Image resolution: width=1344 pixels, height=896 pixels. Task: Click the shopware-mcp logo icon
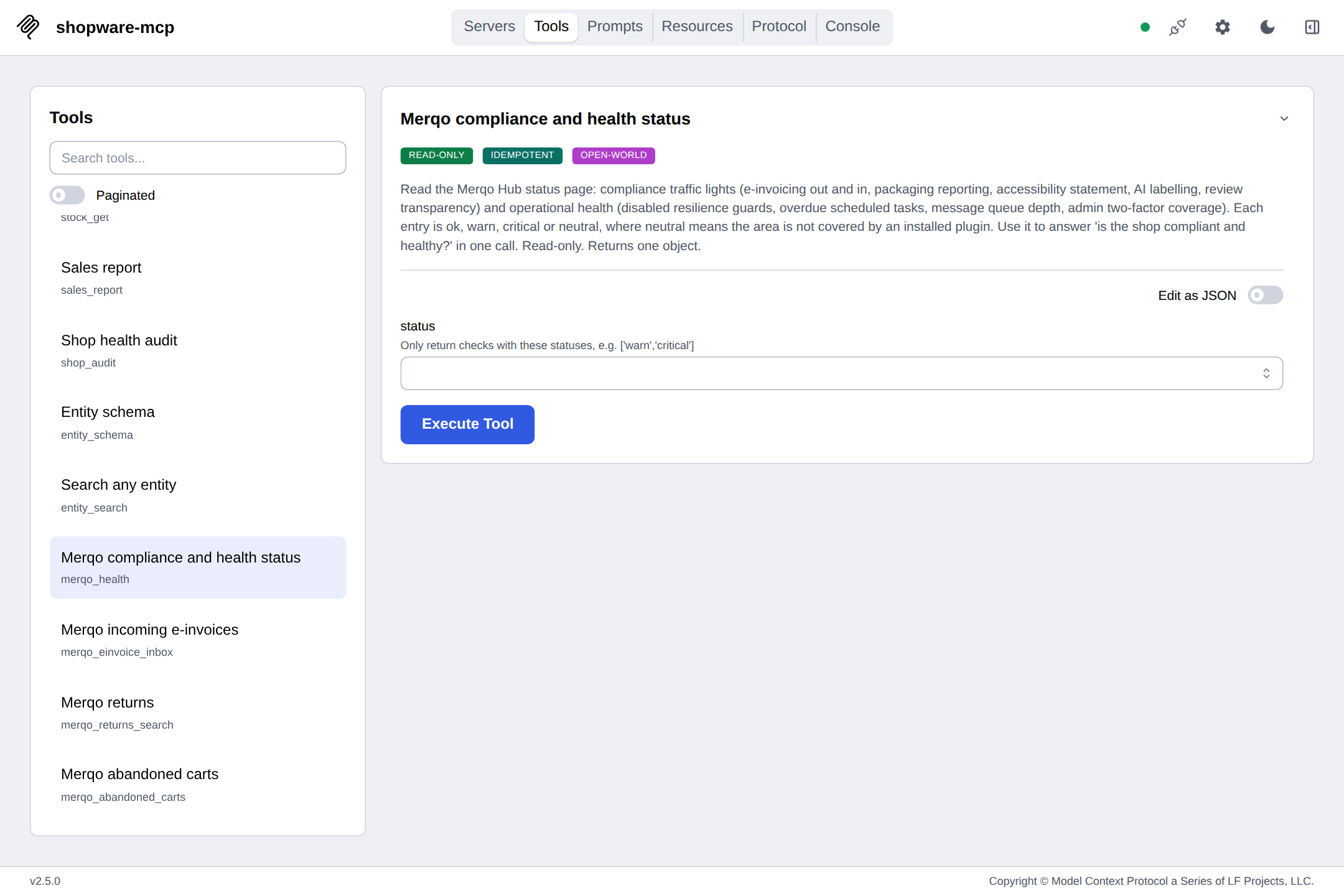pyautogui.click(x=28, y=27)
